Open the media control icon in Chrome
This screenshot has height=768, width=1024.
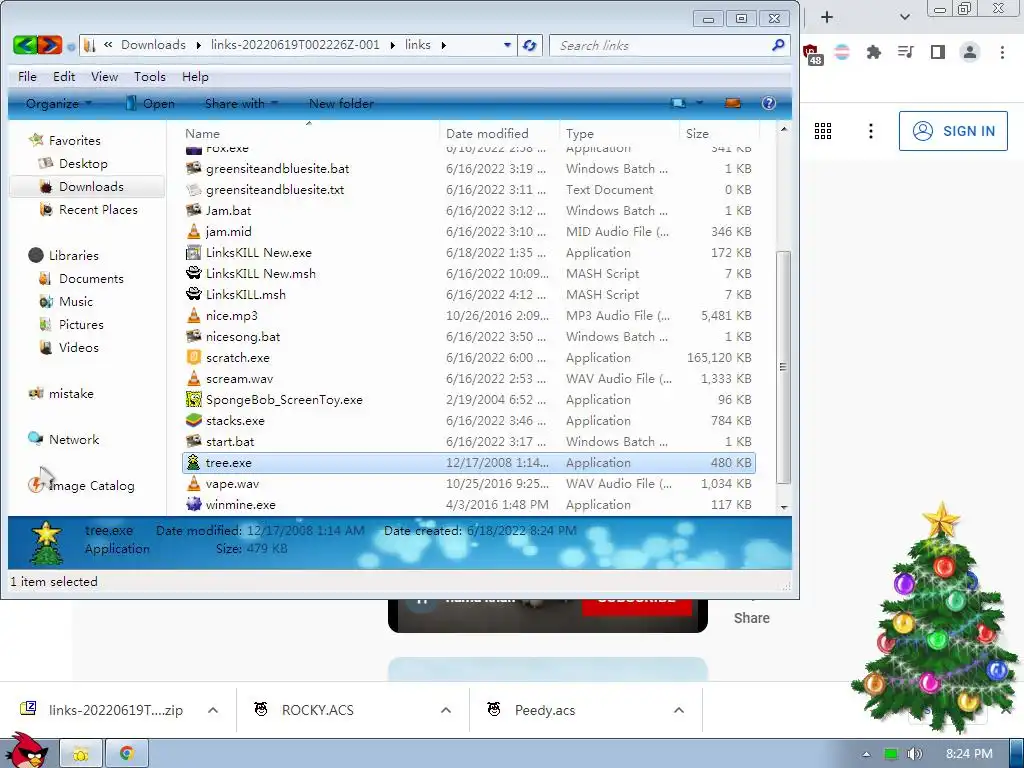point(906,52)
